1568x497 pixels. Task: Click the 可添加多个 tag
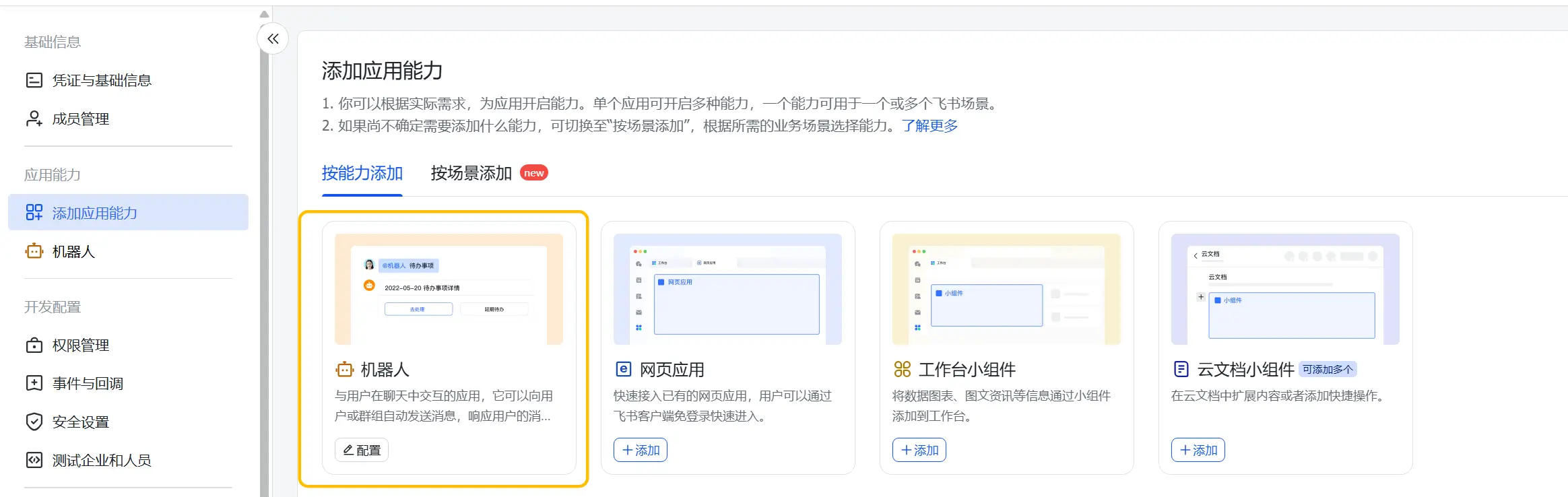point(1328,369)
